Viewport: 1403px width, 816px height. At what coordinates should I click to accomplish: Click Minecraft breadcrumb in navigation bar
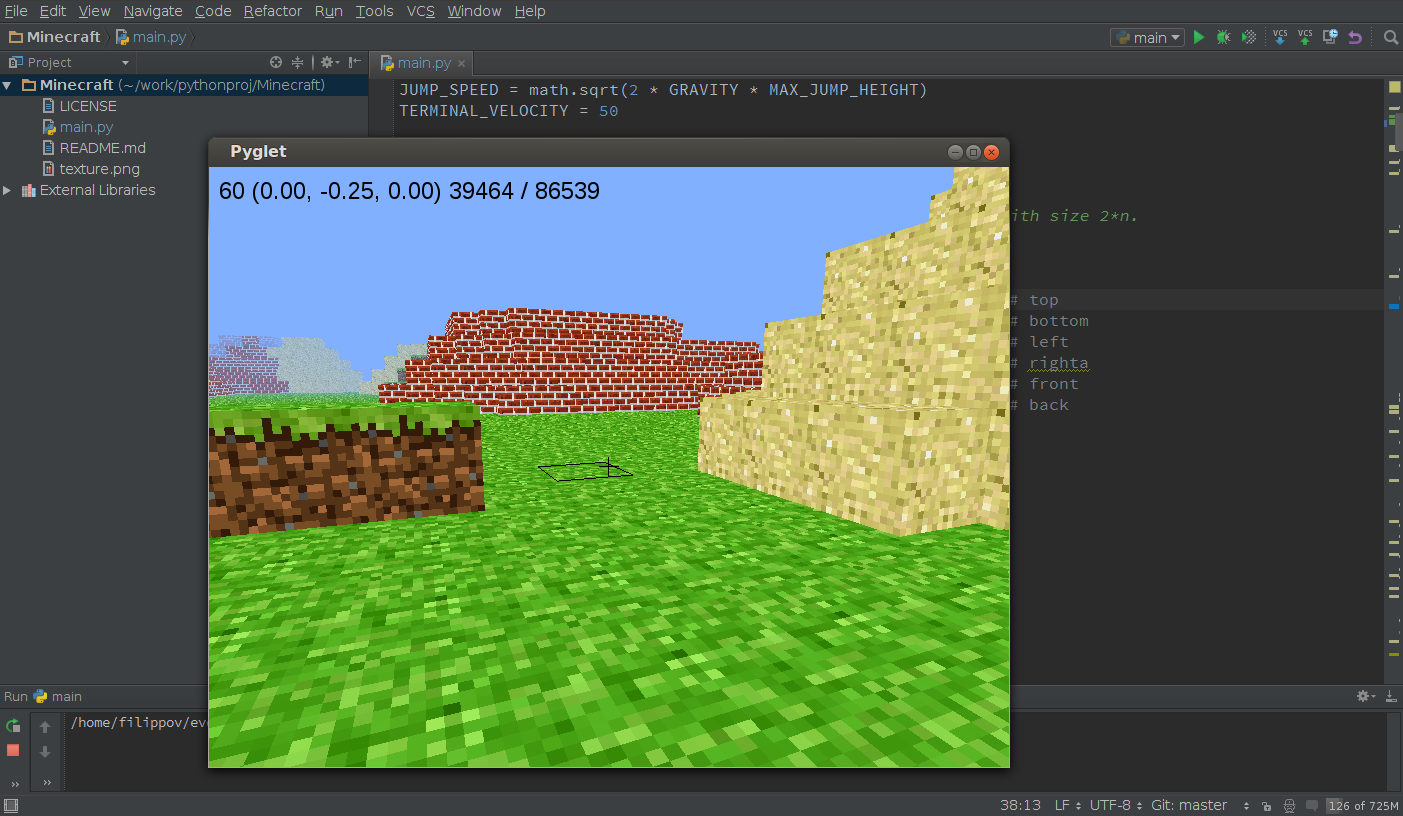point(55,37)
